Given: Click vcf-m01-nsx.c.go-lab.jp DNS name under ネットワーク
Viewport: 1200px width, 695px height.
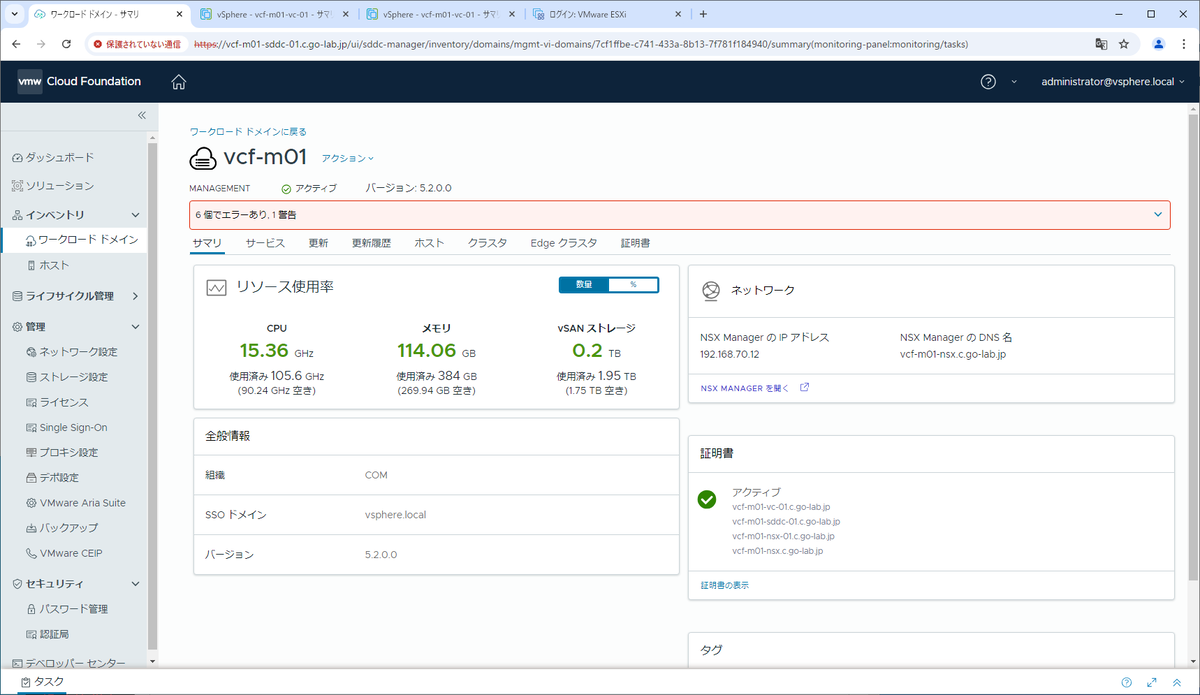Looking at the screenshot, I should coord(954,354).
